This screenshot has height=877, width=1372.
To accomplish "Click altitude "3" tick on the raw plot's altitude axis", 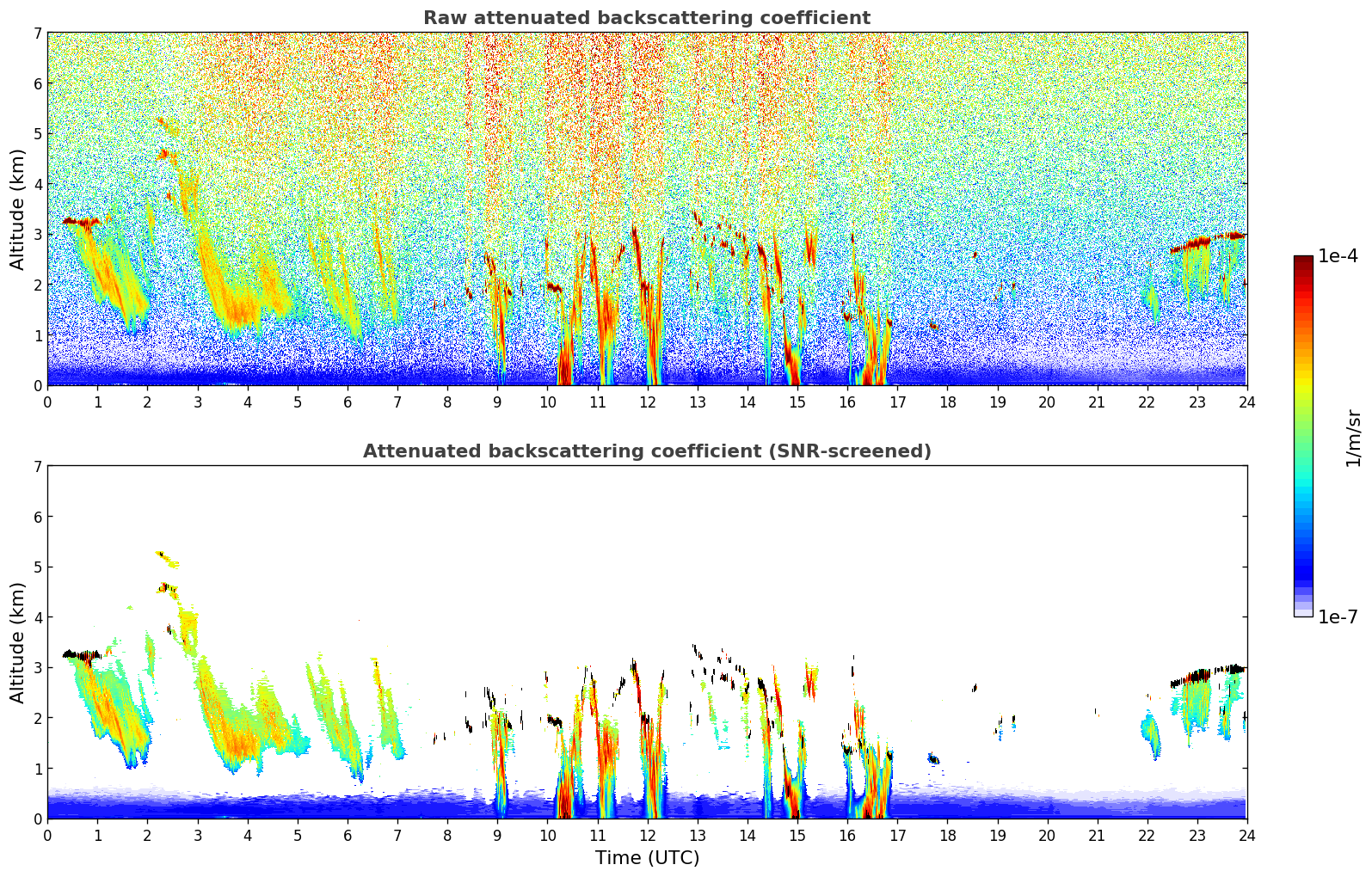I will [x=38, y=235].
